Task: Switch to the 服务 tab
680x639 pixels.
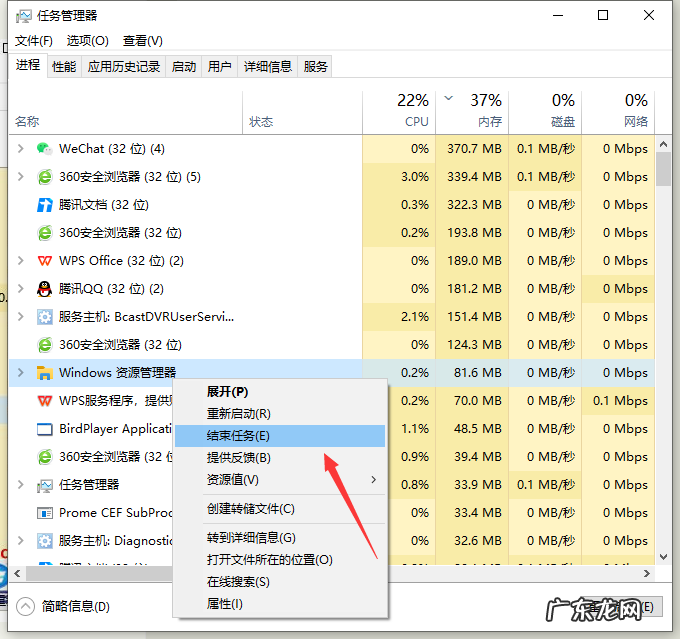Action: point(315,67)
